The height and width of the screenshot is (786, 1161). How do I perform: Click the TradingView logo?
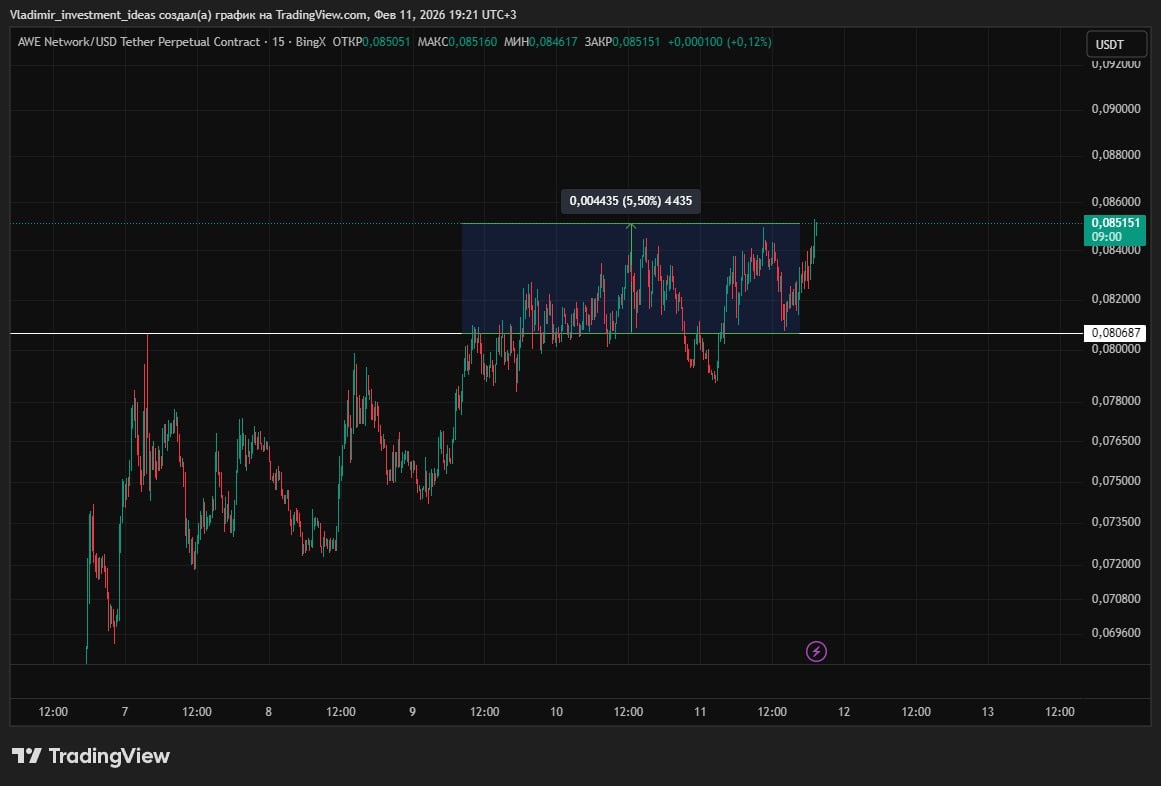(x=91, y=756)
